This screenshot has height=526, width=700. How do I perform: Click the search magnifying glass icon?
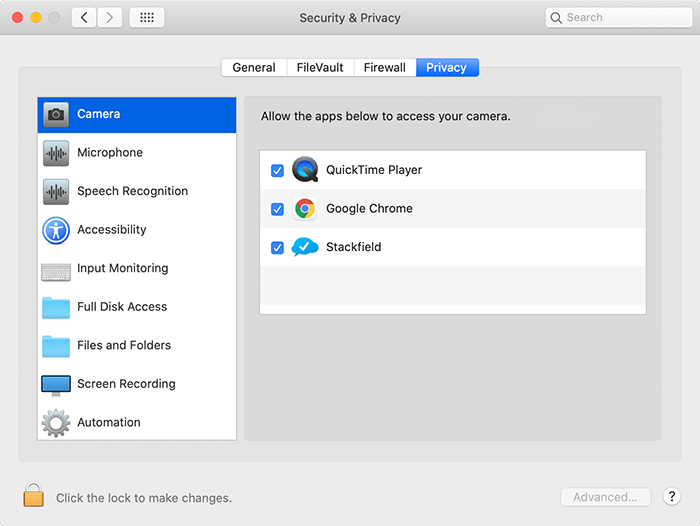(x=556, y=18)
